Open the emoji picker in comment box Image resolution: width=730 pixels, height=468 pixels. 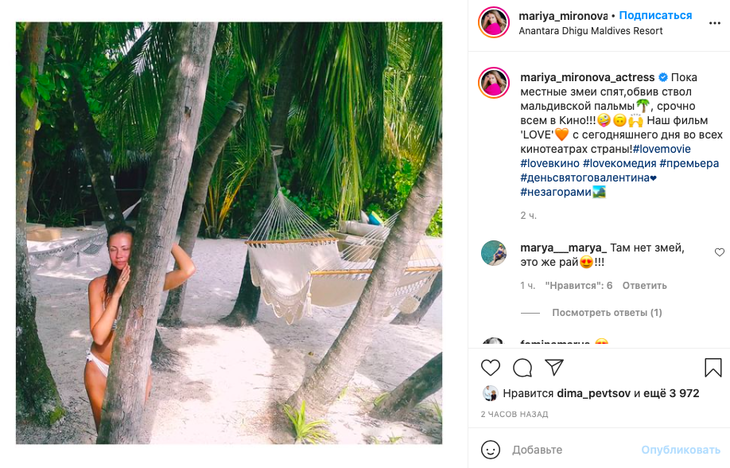pyautogui.click(x=491, y=449)
